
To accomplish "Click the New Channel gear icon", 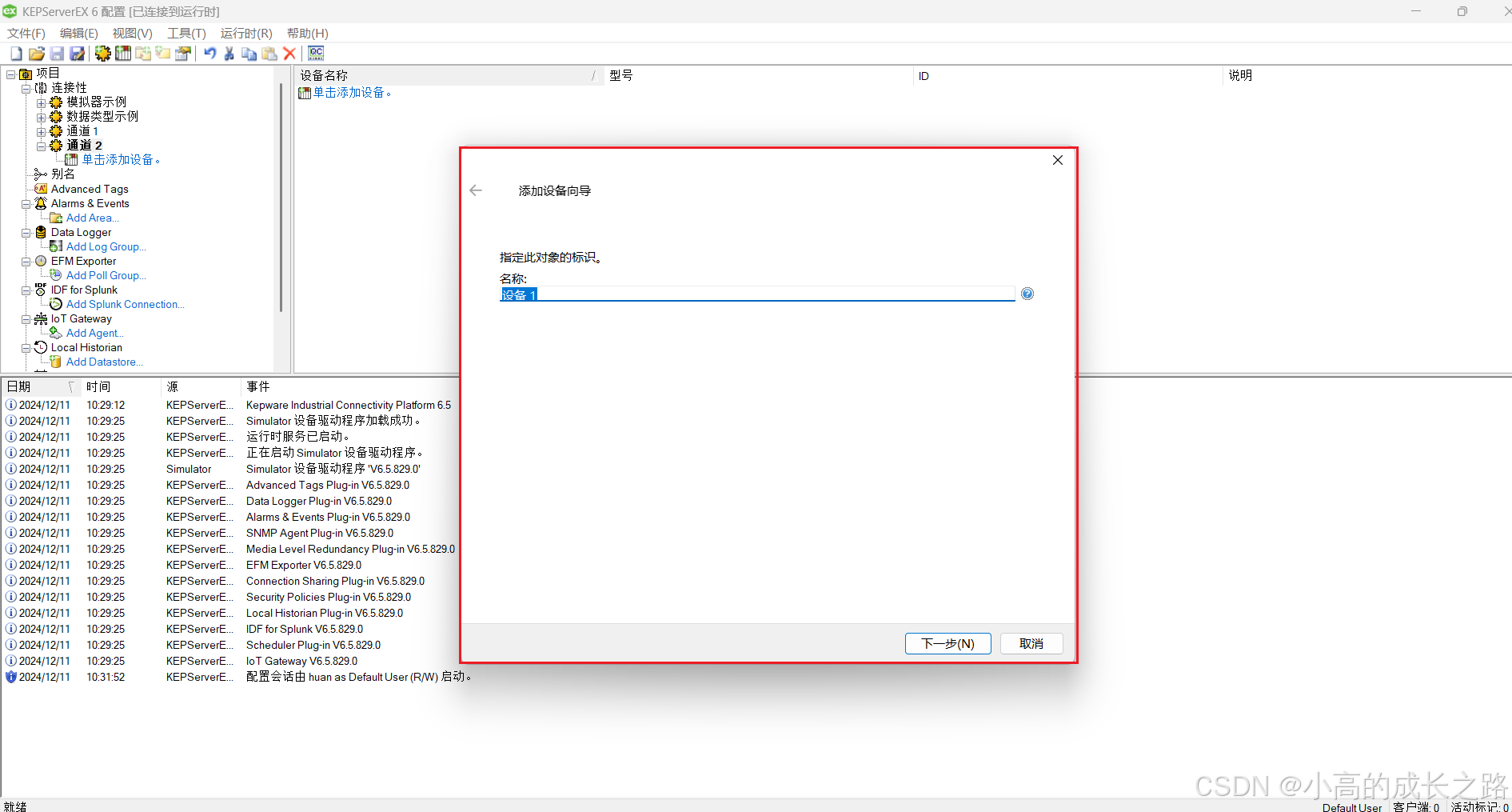I will [x=103, y=54].
